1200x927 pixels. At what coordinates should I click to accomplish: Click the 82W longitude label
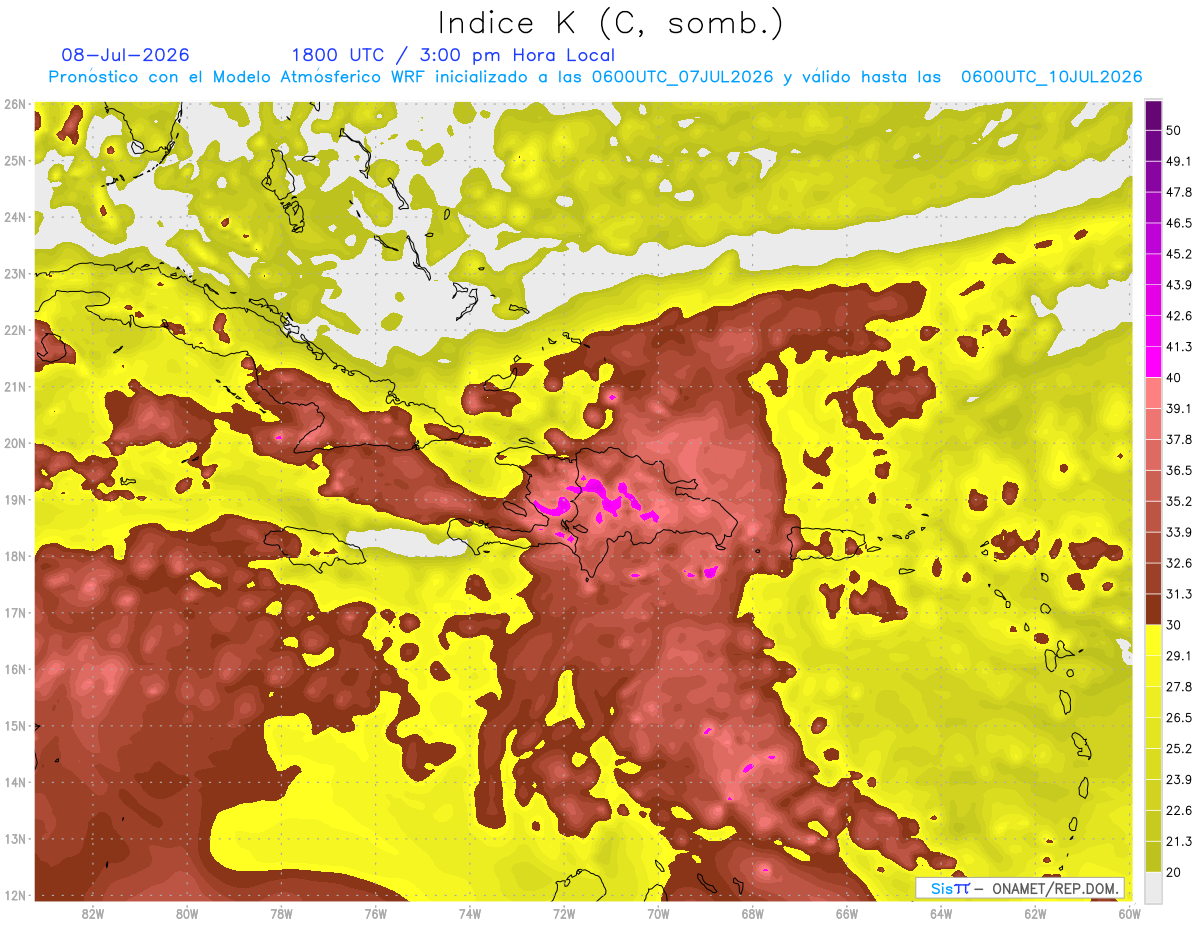(93, 913)
